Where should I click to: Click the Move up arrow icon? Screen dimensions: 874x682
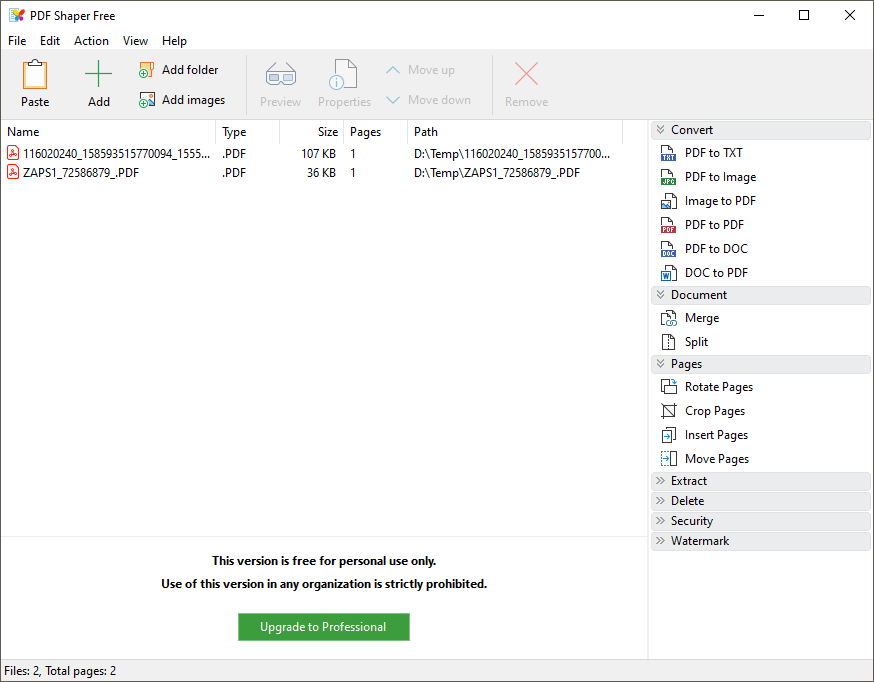[393, 70]
